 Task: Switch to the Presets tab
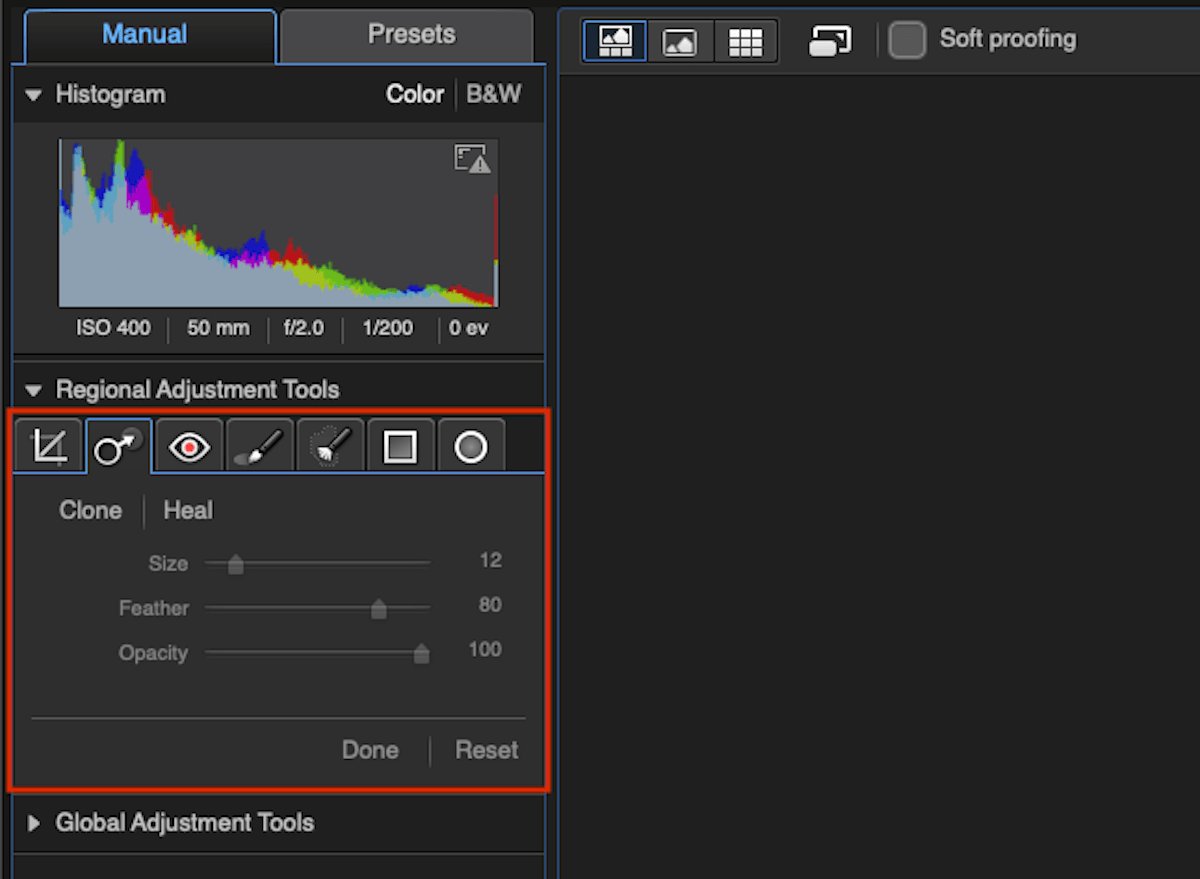click(x=406, y=33)
